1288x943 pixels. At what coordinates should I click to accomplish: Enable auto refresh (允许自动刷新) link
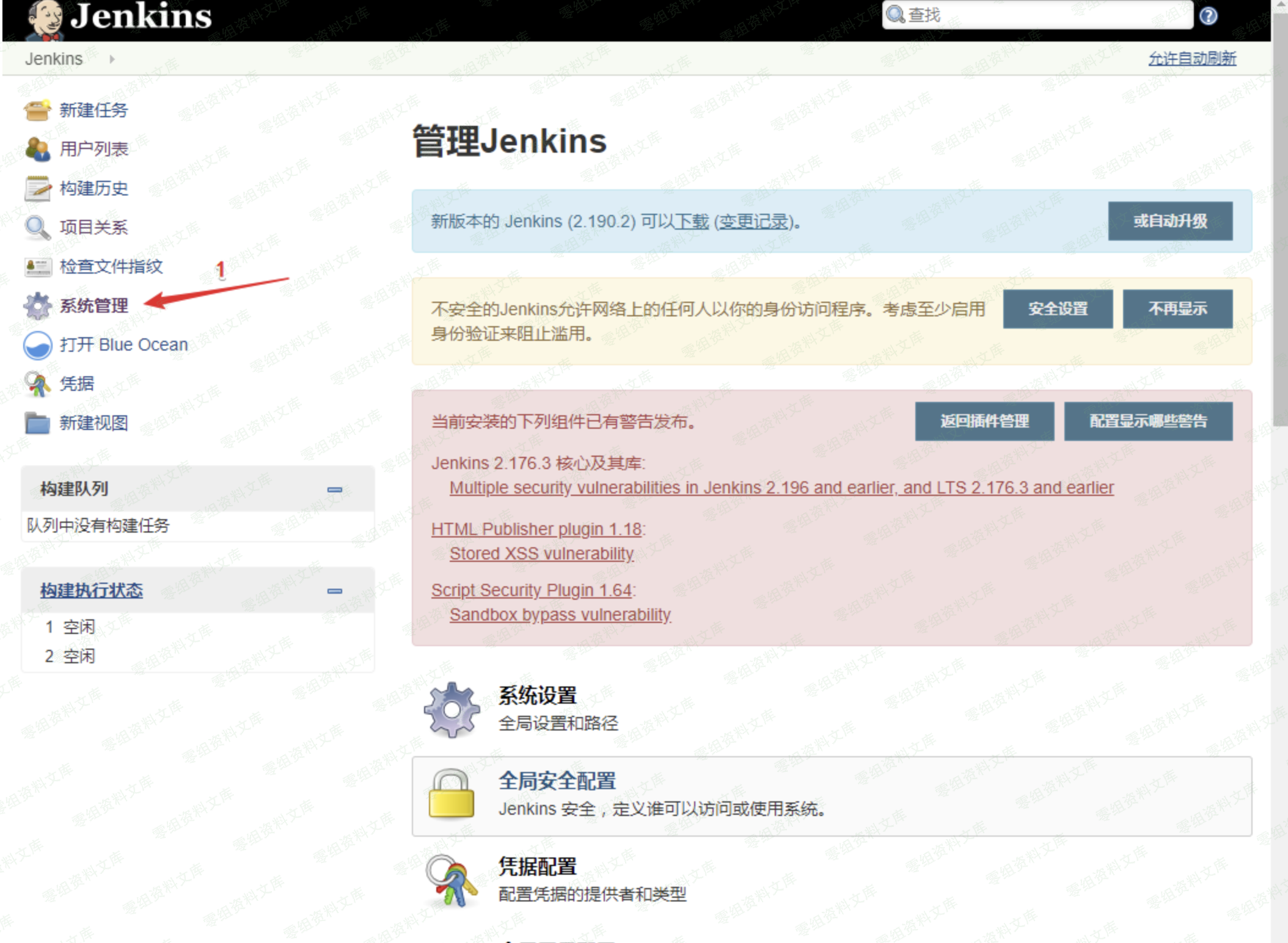click(1191, 59)
